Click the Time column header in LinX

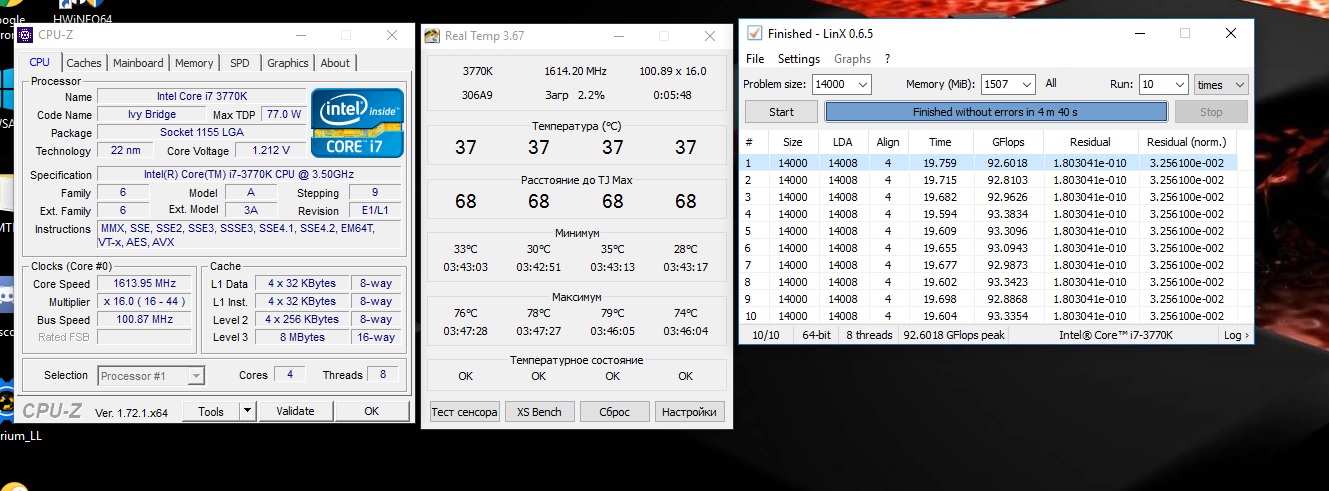click(x=940, y=142)
